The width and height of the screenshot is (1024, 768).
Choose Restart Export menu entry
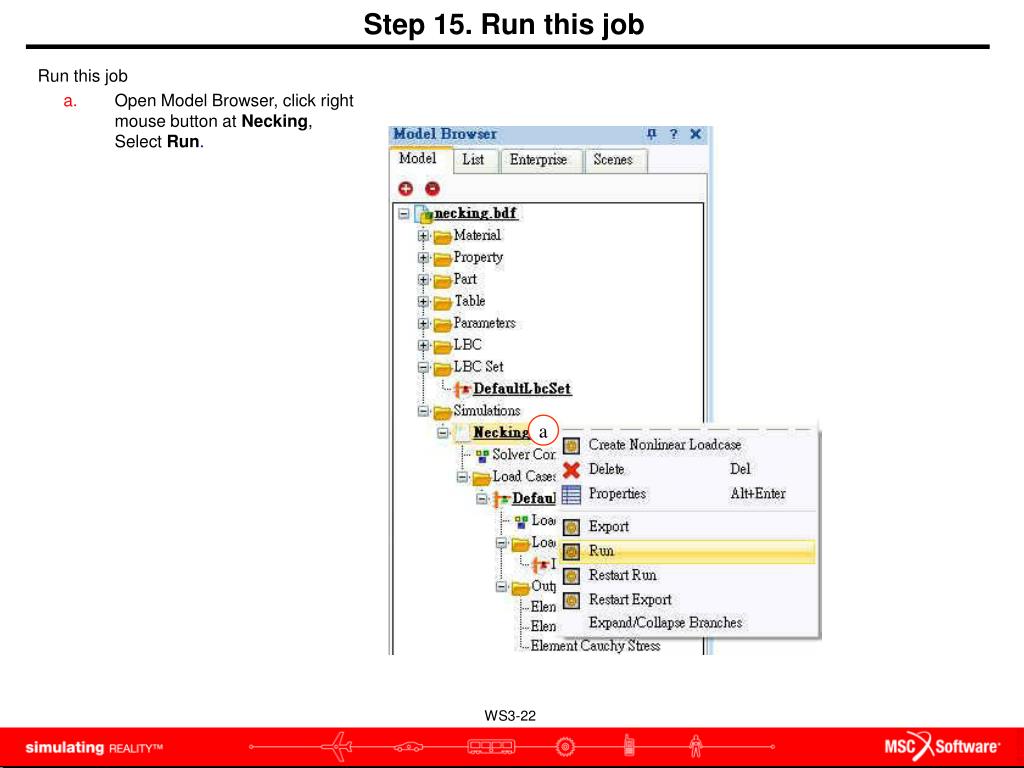coord(688,600)
